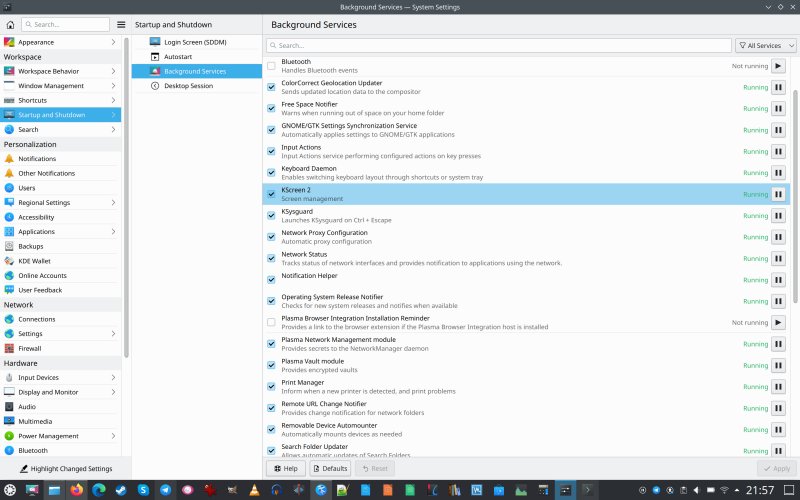
Task: Open the All Services filter dropdown
Action: tap(766, 45)
